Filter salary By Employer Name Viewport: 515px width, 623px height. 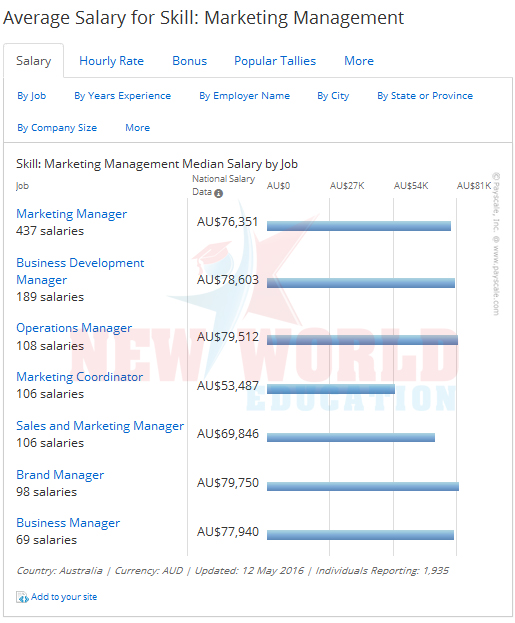(244, 96)
